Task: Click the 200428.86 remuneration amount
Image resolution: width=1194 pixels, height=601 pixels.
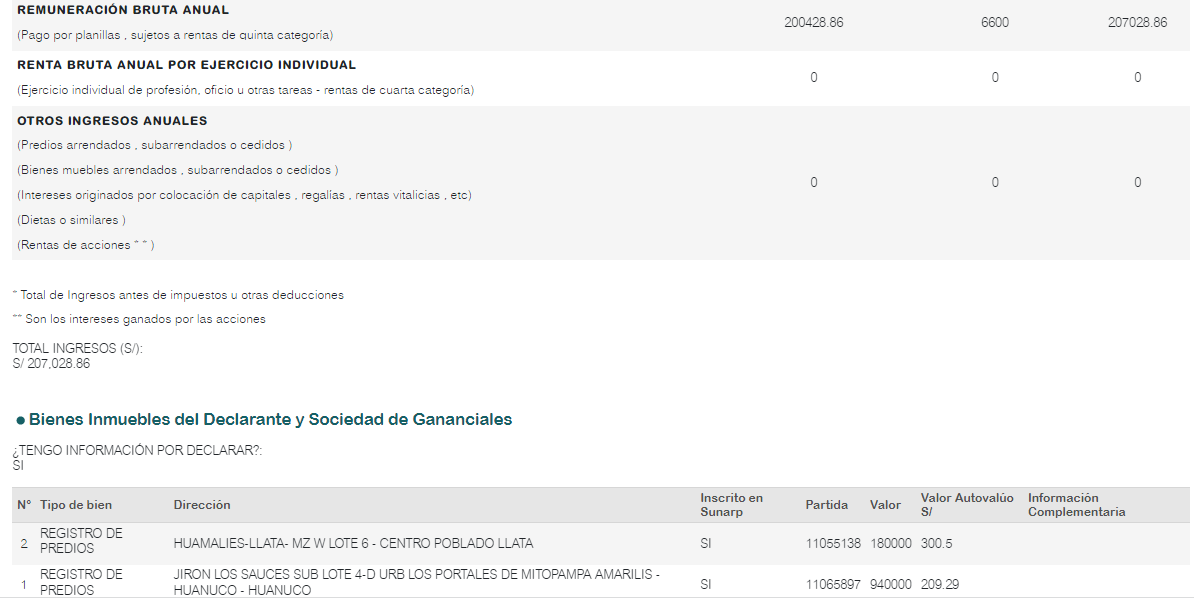Action: pos(813,23)
